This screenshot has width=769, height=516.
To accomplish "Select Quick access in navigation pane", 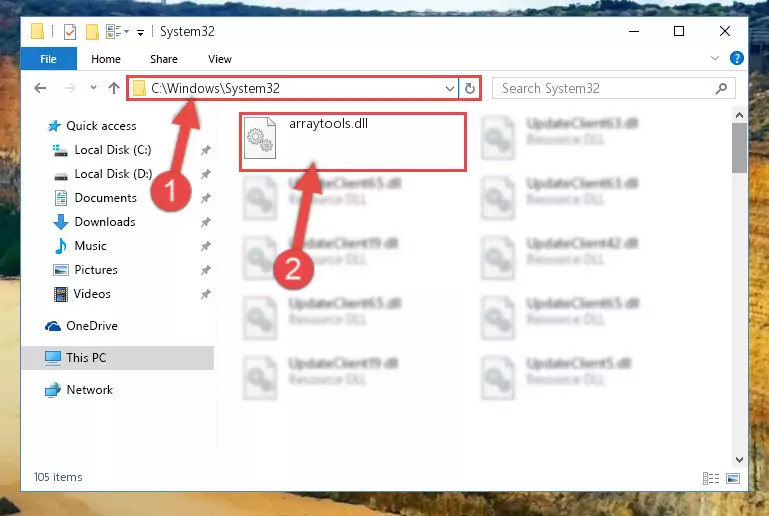I will pos(101,126).
